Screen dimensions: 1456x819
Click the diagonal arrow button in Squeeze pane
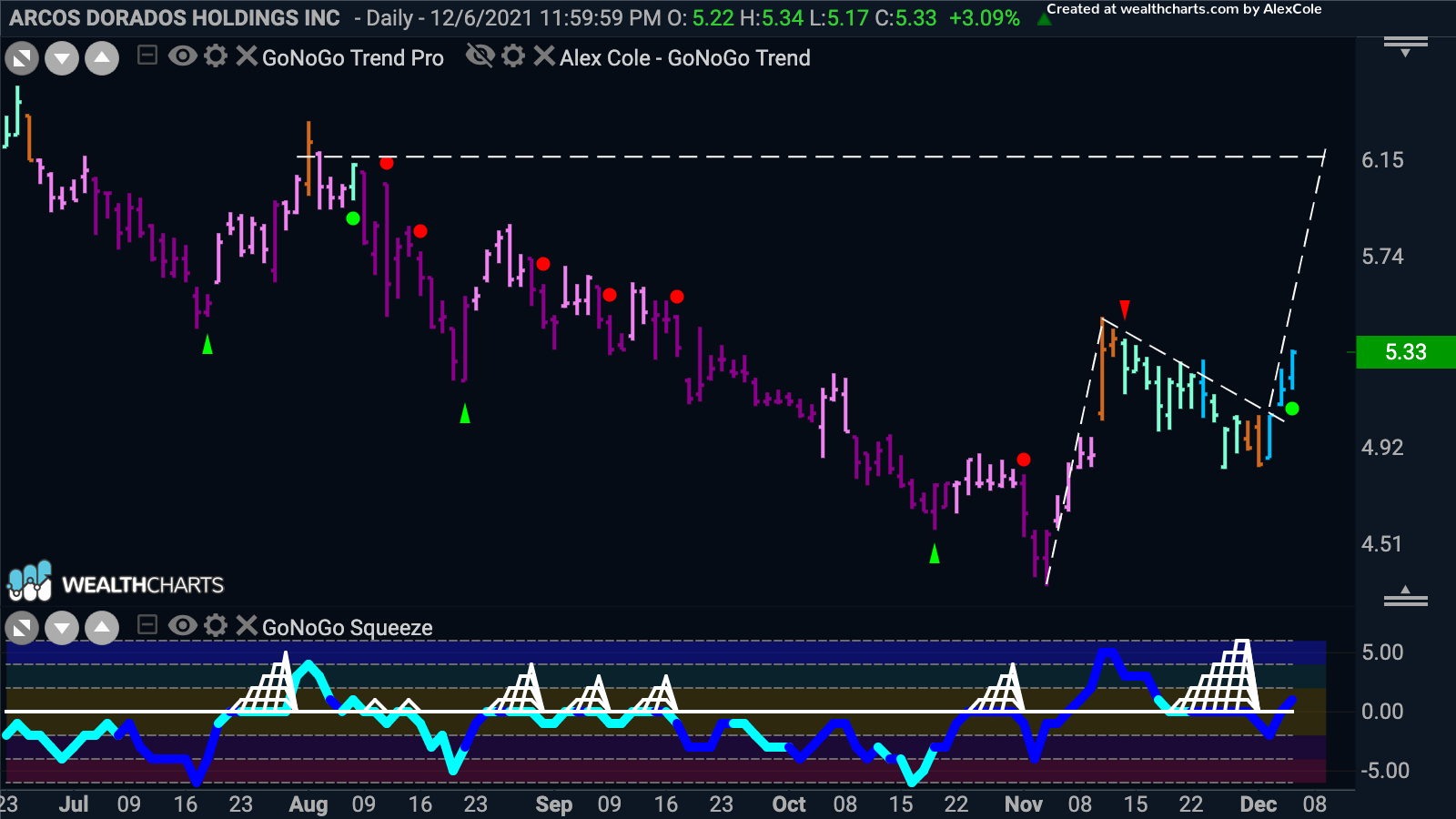[22, 628]
